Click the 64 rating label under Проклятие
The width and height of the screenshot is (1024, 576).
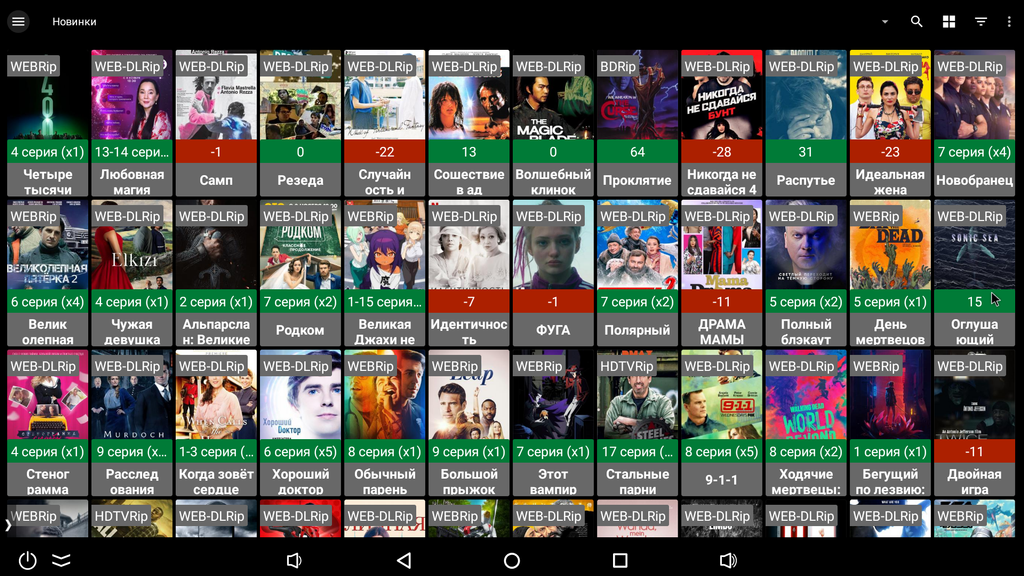click(637, 152)
